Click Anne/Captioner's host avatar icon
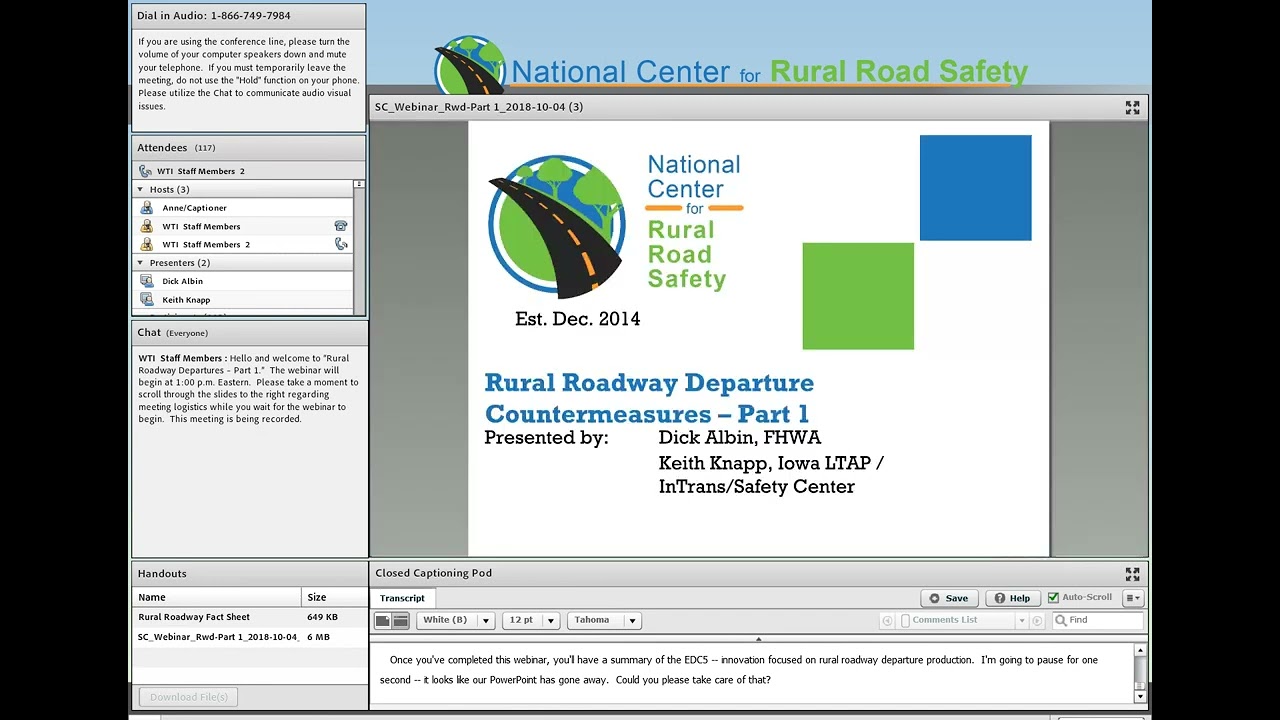1280x720 pixels. coord(147,208)
